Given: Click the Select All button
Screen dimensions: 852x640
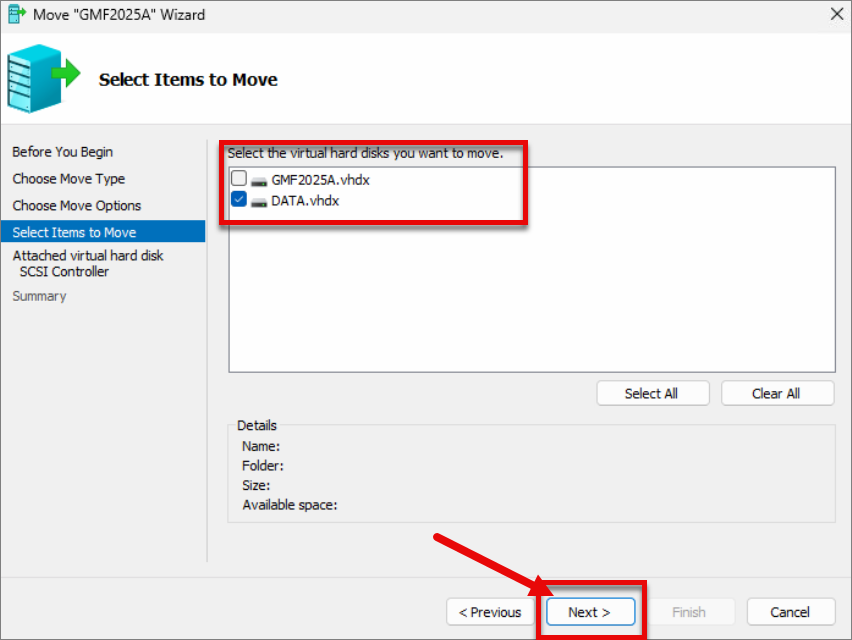Looking at the screenshot, I should (653, 393).
